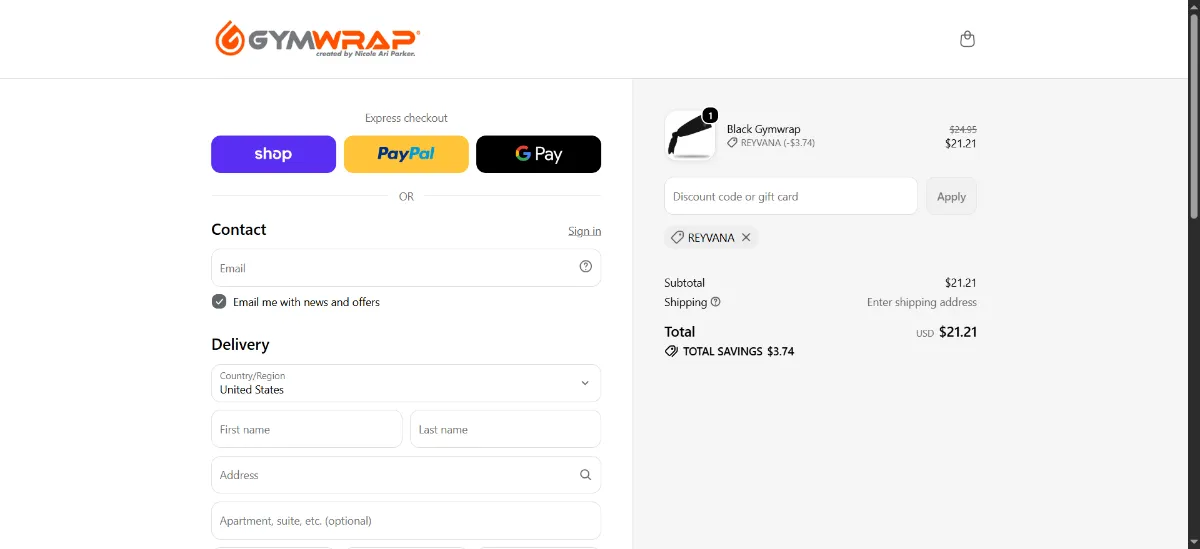Focus the Discount code or gift card field
Image resolution: width=1200 pixels, height=549 pixels.
coord(791,196)
